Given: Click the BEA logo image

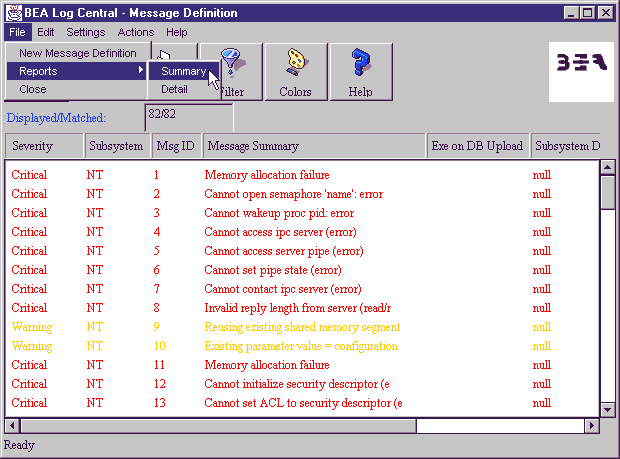Looking at the screenshot, I should (581, 72).
